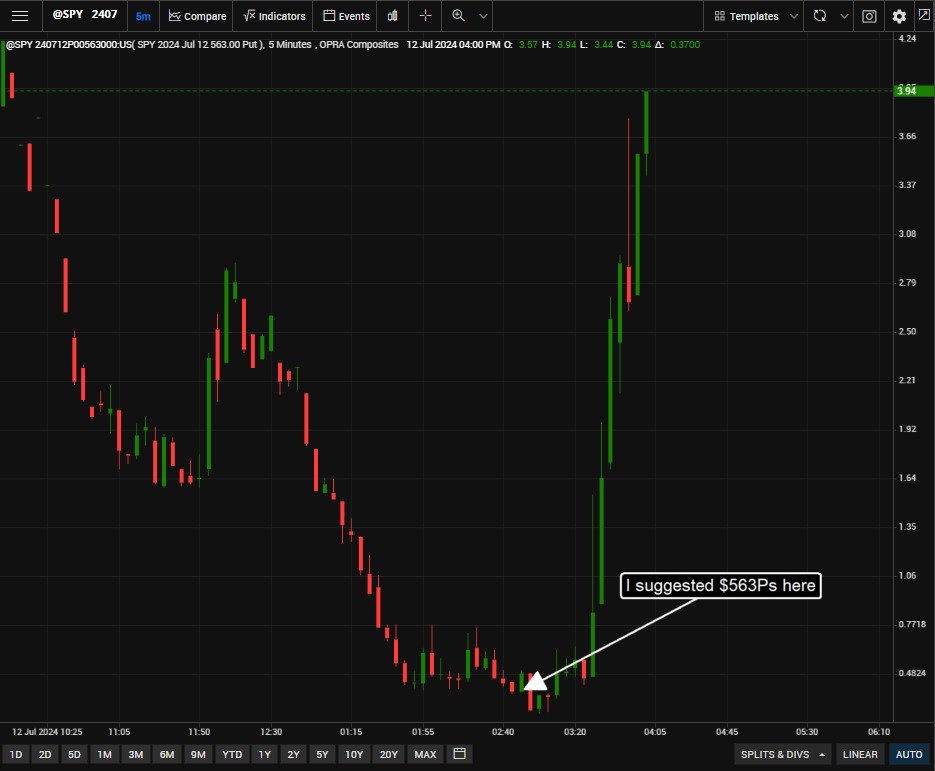The width and height of the screenshot is (935, 771).
Task: Select the 2Y range
Action: click(293, 754)
